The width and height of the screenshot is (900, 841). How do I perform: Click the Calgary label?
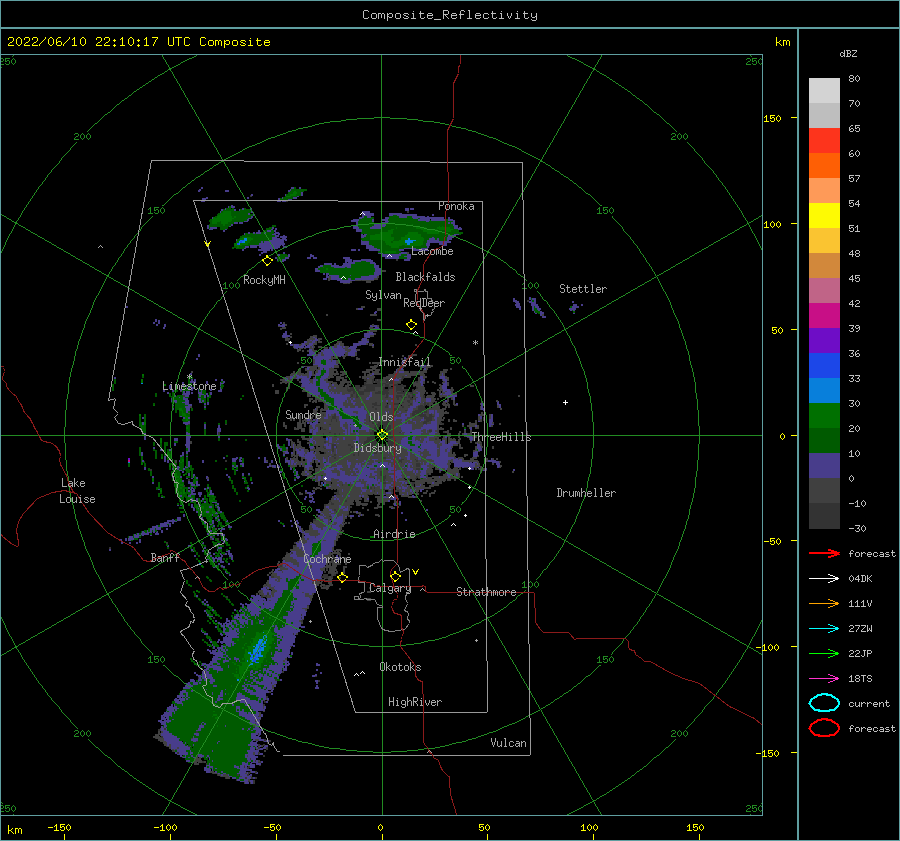(x=390, y=588)
